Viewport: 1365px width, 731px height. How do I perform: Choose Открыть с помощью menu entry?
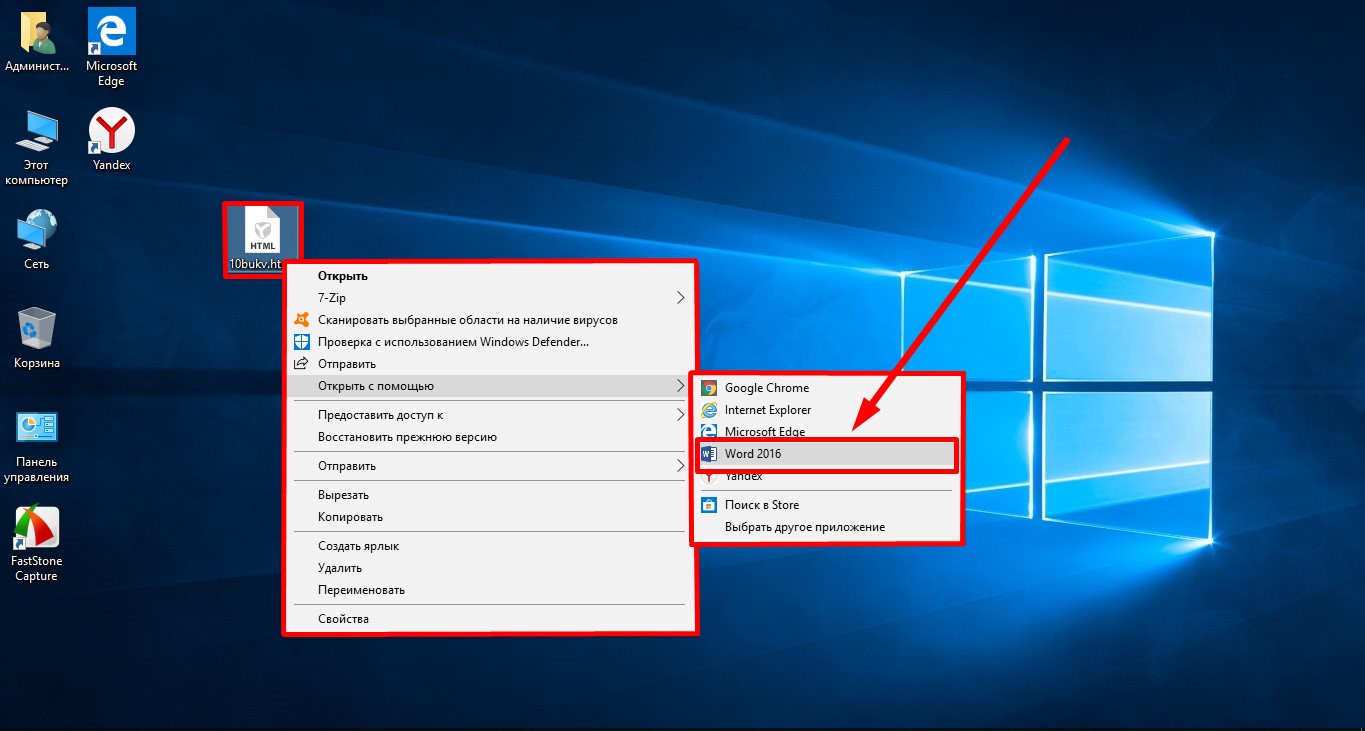point(489,386)
